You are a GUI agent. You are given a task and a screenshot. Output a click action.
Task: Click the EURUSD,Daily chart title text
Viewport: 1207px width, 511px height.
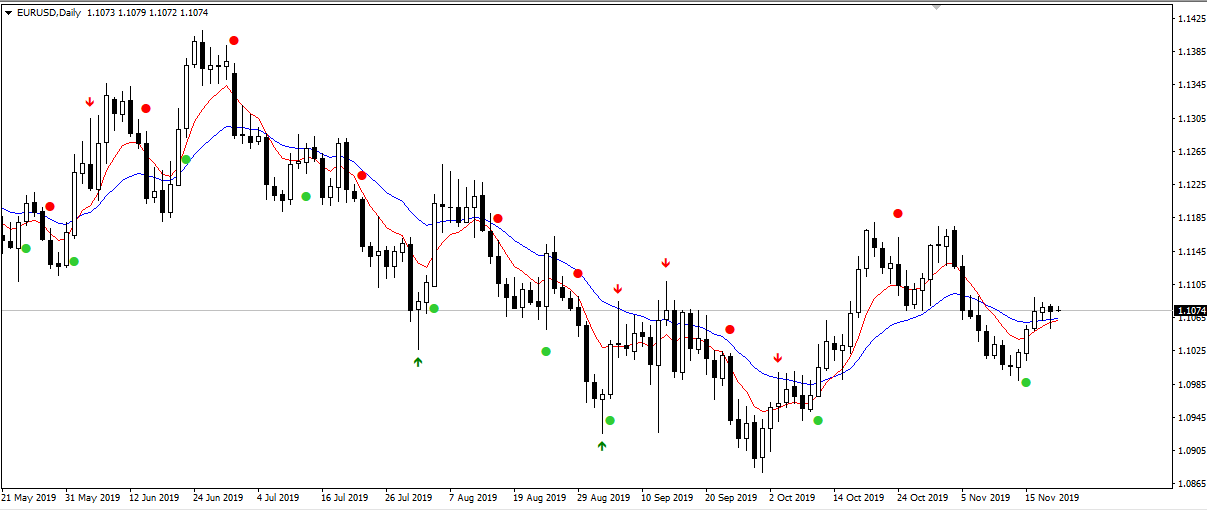[x=50, y=12]
